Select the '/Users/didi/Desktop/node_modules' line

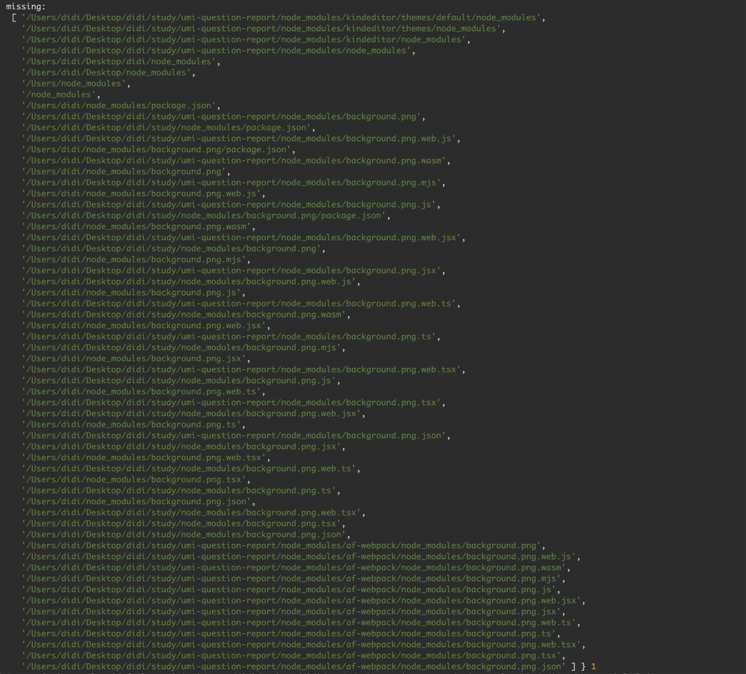109,73
